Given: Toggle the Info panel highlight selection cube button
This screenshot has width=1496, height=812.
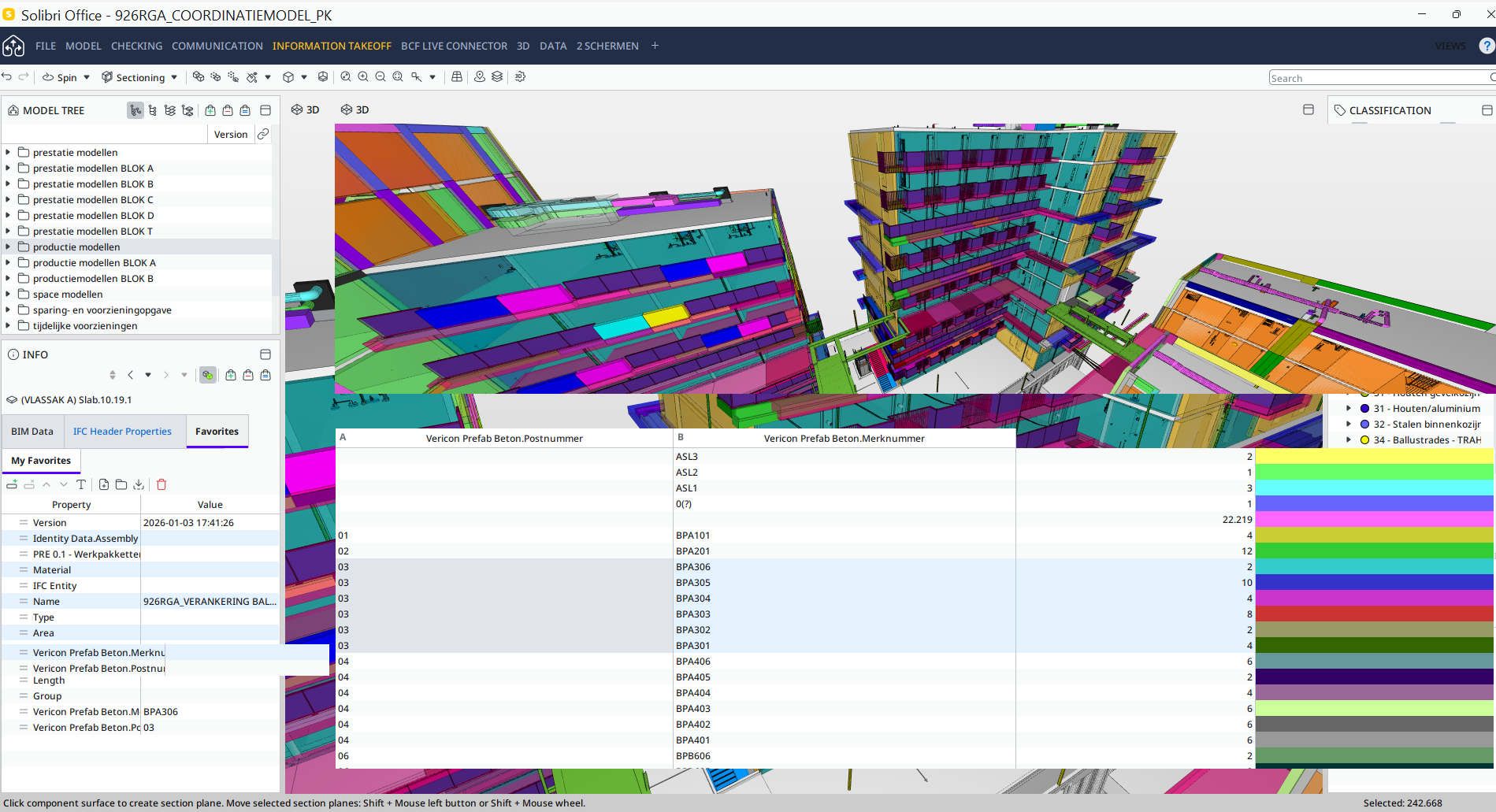Looking at the screenshot, I should tap(207, 376).
